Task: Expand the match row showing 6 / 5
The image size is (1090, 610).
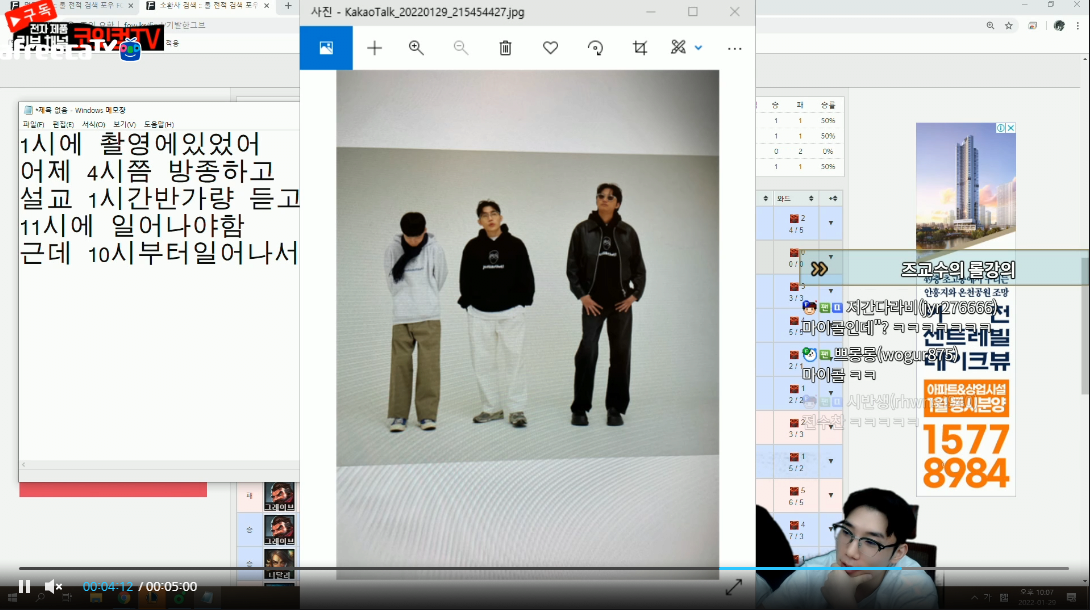Action: click(831, 495)
